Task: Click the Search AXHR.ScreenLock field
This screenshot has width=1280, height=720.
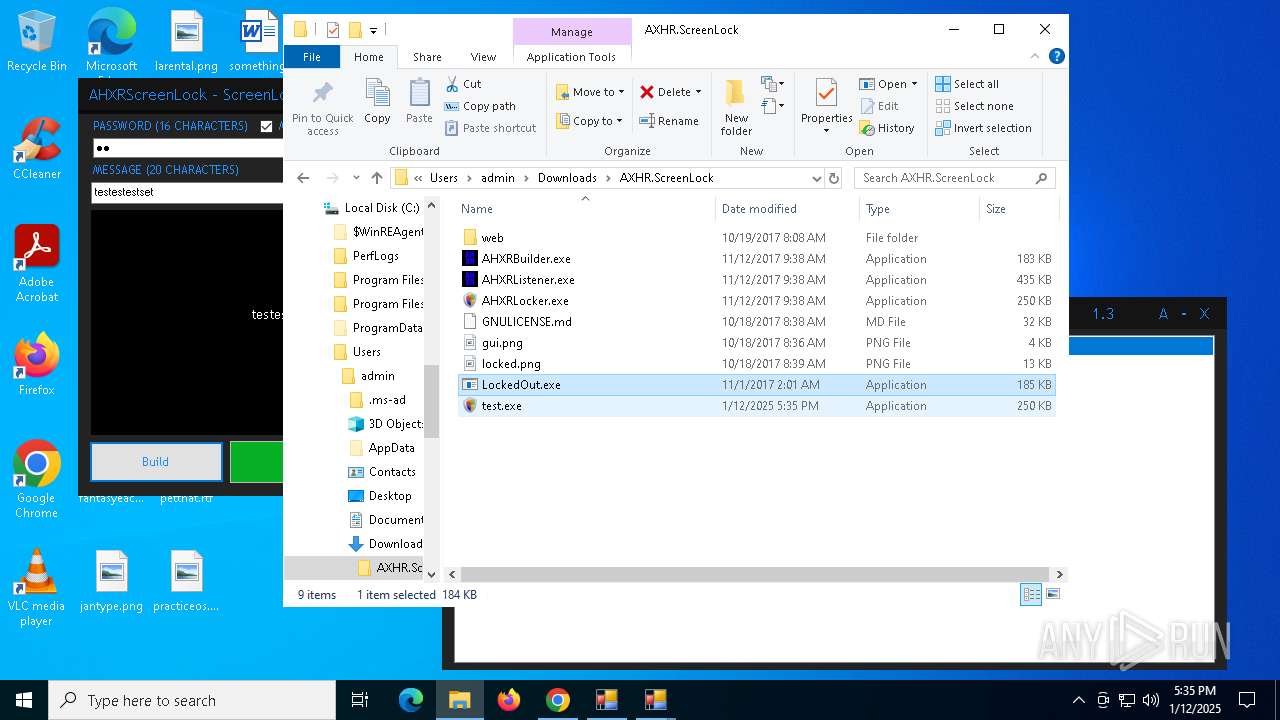Action: [955, 178]
